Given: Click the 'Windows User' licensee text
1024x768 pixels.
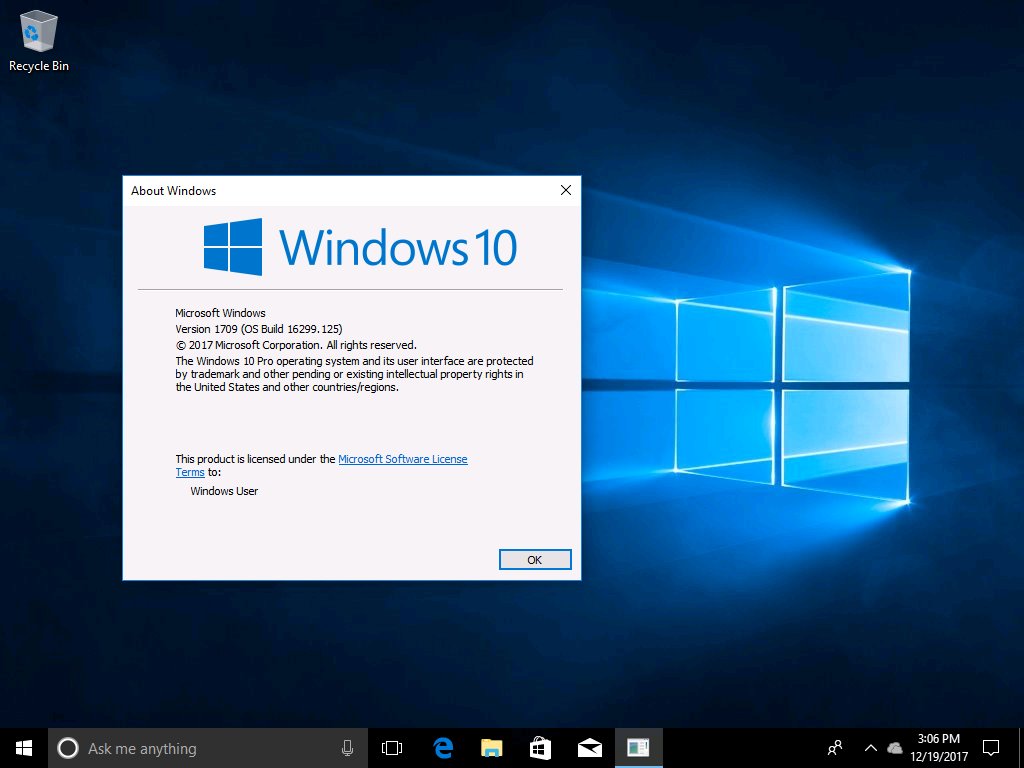Looking at the screenshot, I should [224, 491].
